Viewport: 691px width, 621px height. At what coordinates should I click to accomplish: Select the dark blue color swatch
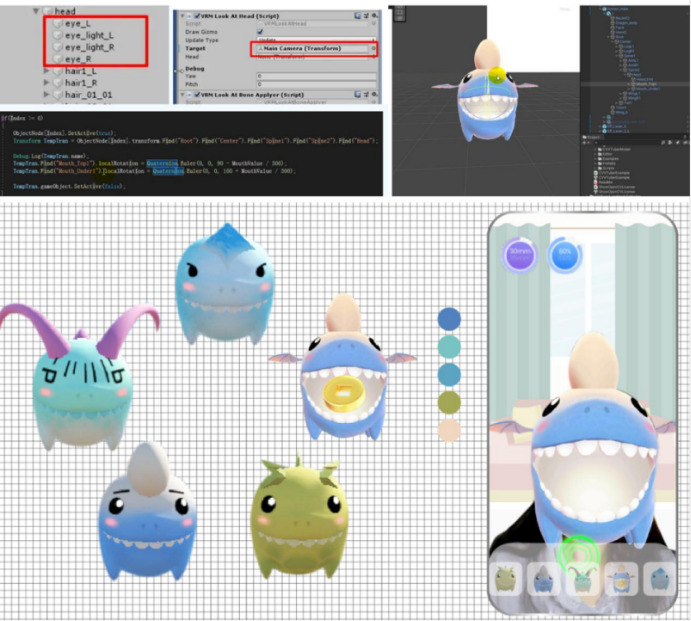coord(449,319)
